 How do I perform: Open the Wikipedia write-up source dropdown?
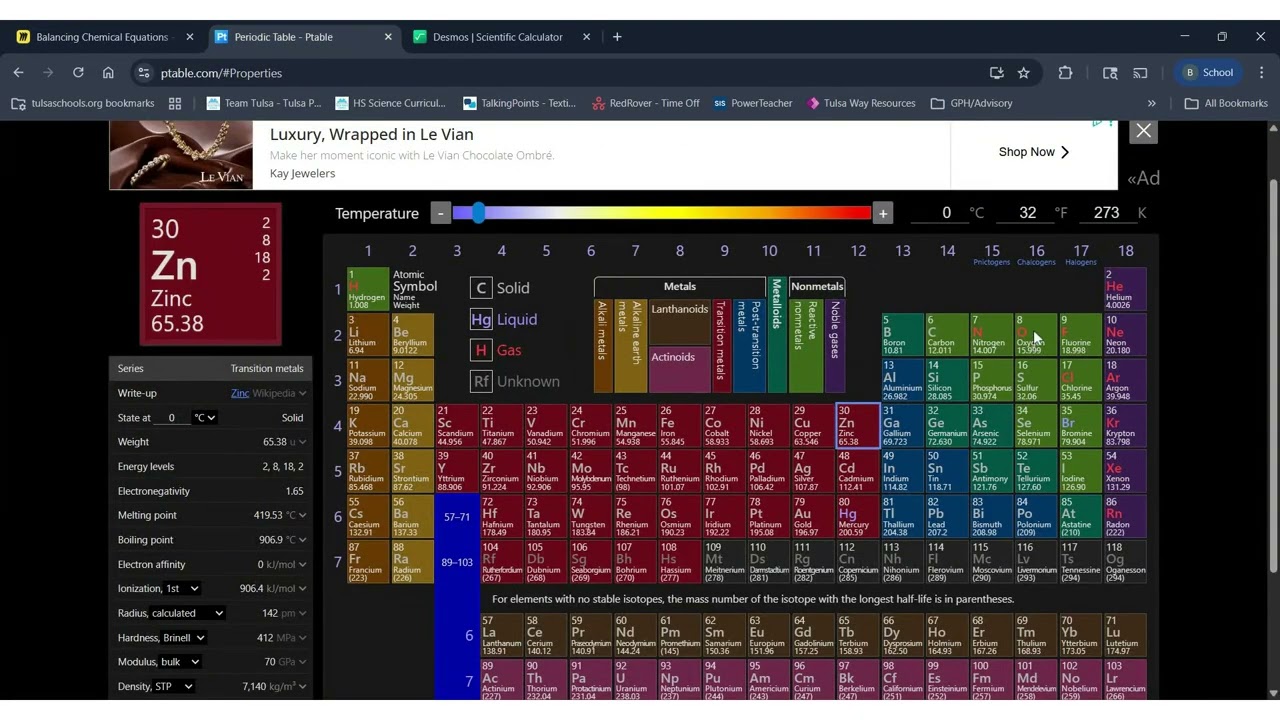click(279, 393)
